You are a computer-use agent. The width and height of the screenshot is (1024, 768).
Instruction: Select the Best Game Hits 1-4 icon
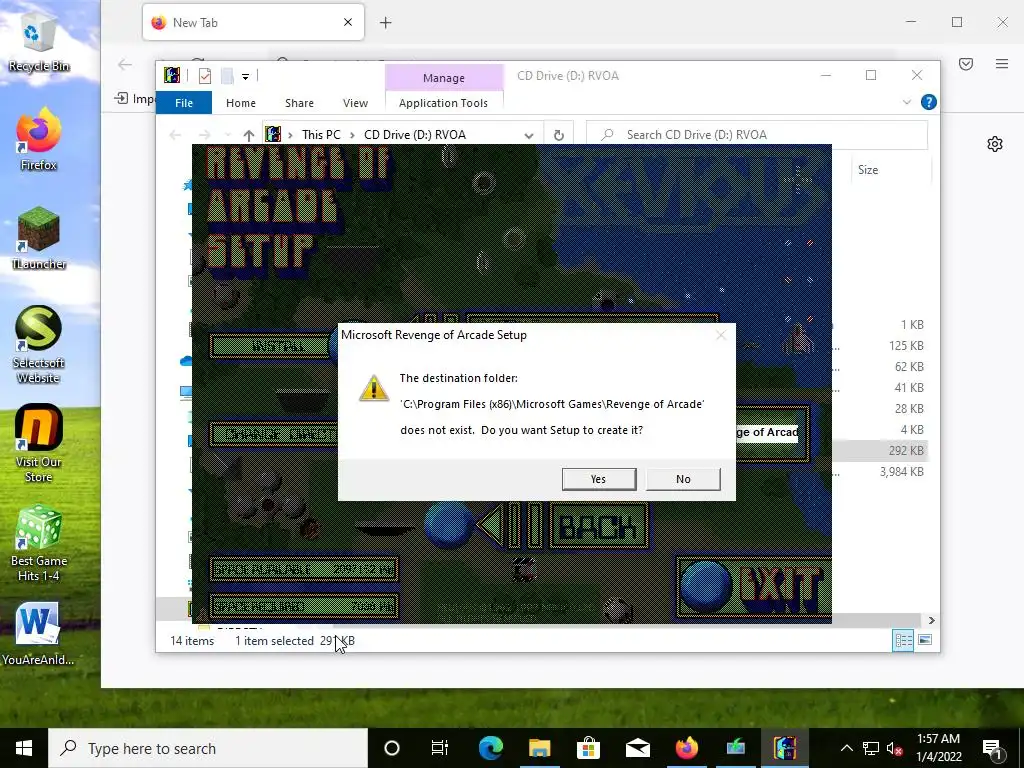pos(39,543)
